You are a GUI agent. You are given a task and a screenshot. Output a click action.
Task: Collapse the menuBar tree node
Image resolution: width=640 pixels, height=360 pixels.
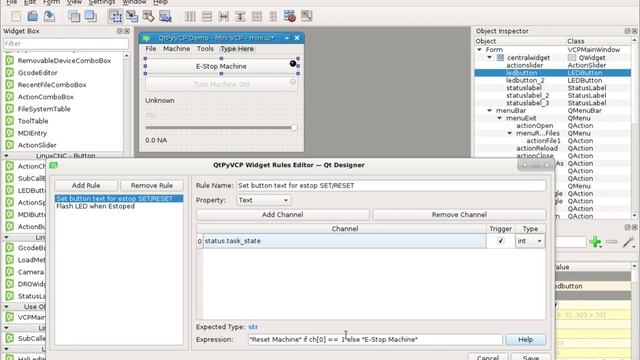(489, 111)
